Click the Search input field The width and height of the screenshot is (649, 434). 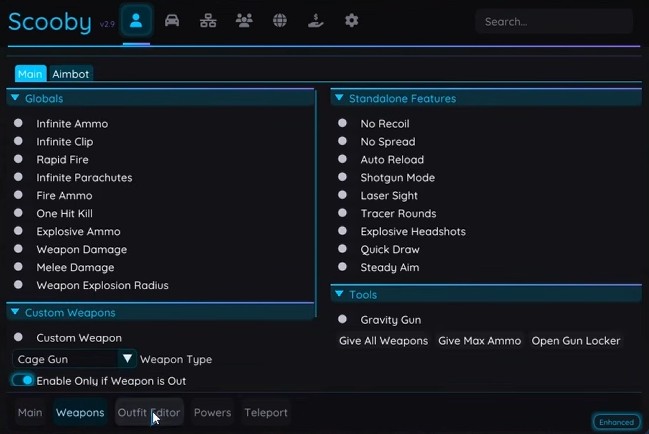pos(554,22)
